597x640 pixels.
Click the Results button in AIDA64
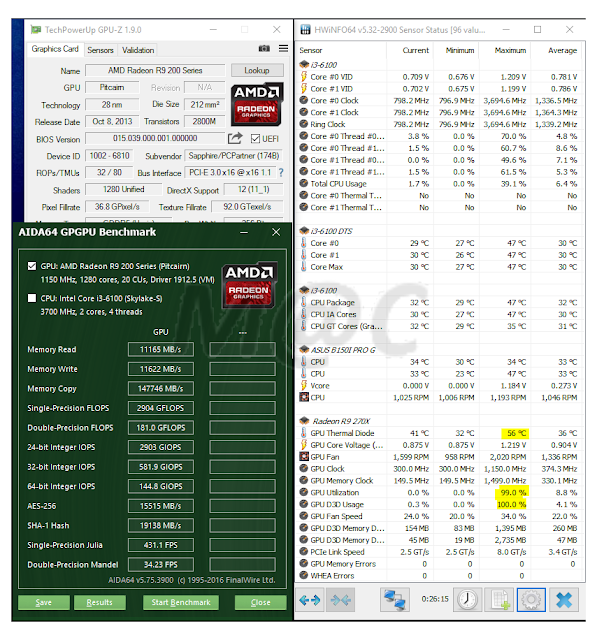[x=100, y=602]
